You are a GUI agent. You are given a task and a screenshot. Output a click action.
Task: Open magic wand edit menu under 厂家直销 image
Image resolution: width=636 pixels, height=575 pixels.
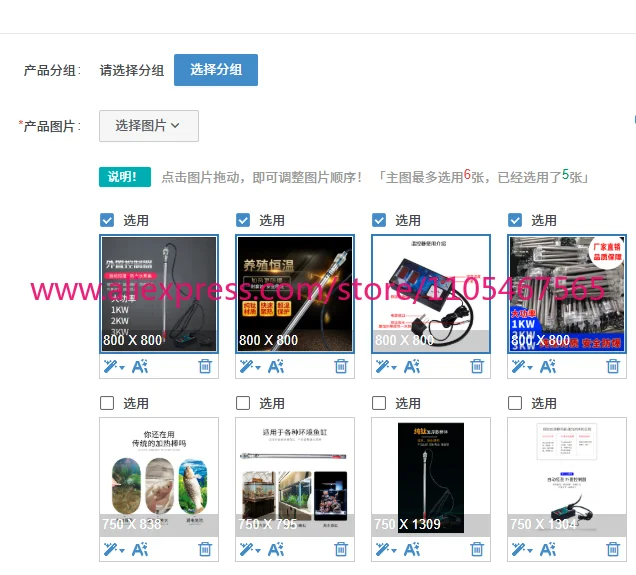point(522,367)
